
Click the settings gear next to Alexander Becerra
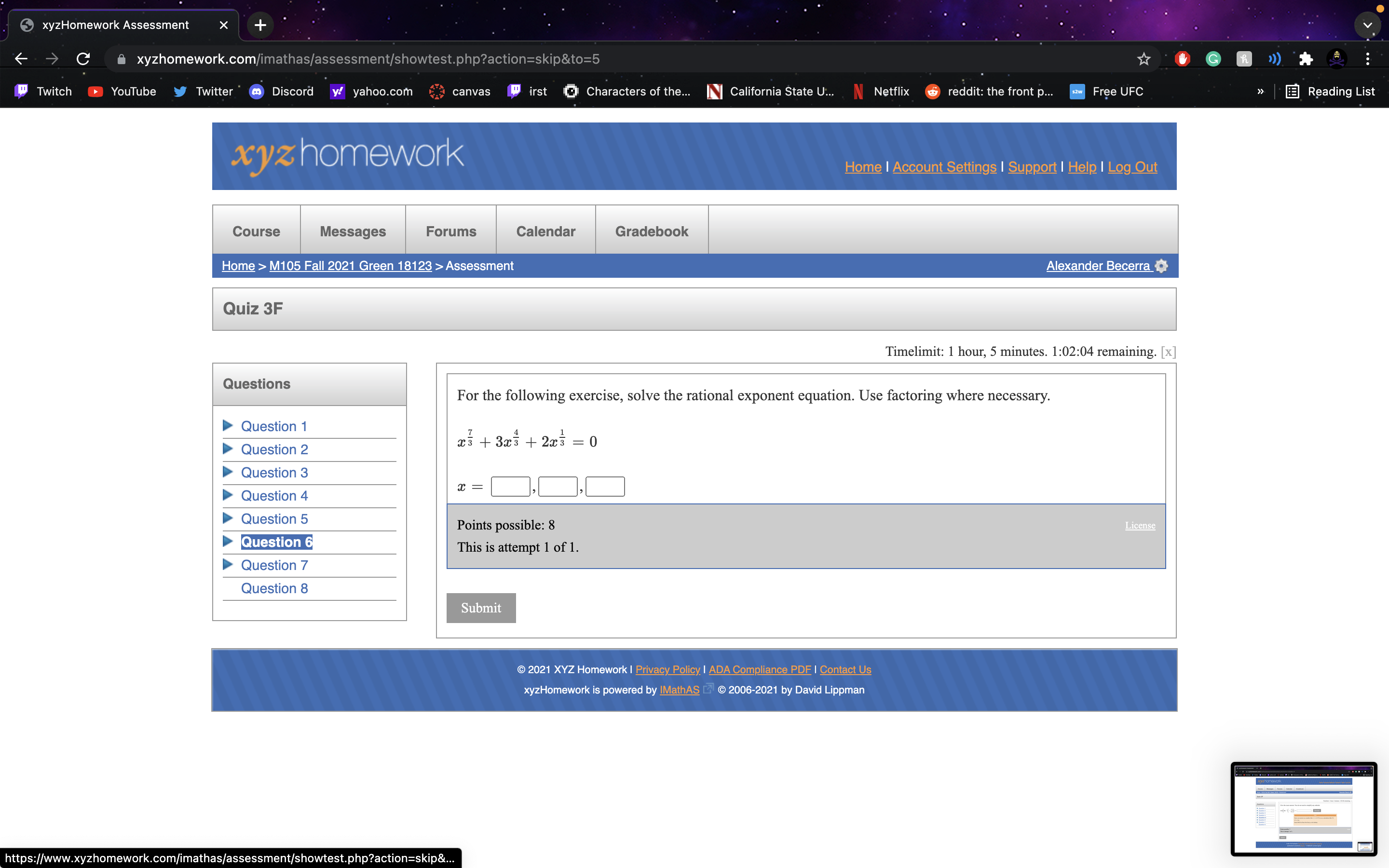coord(1162,266)
